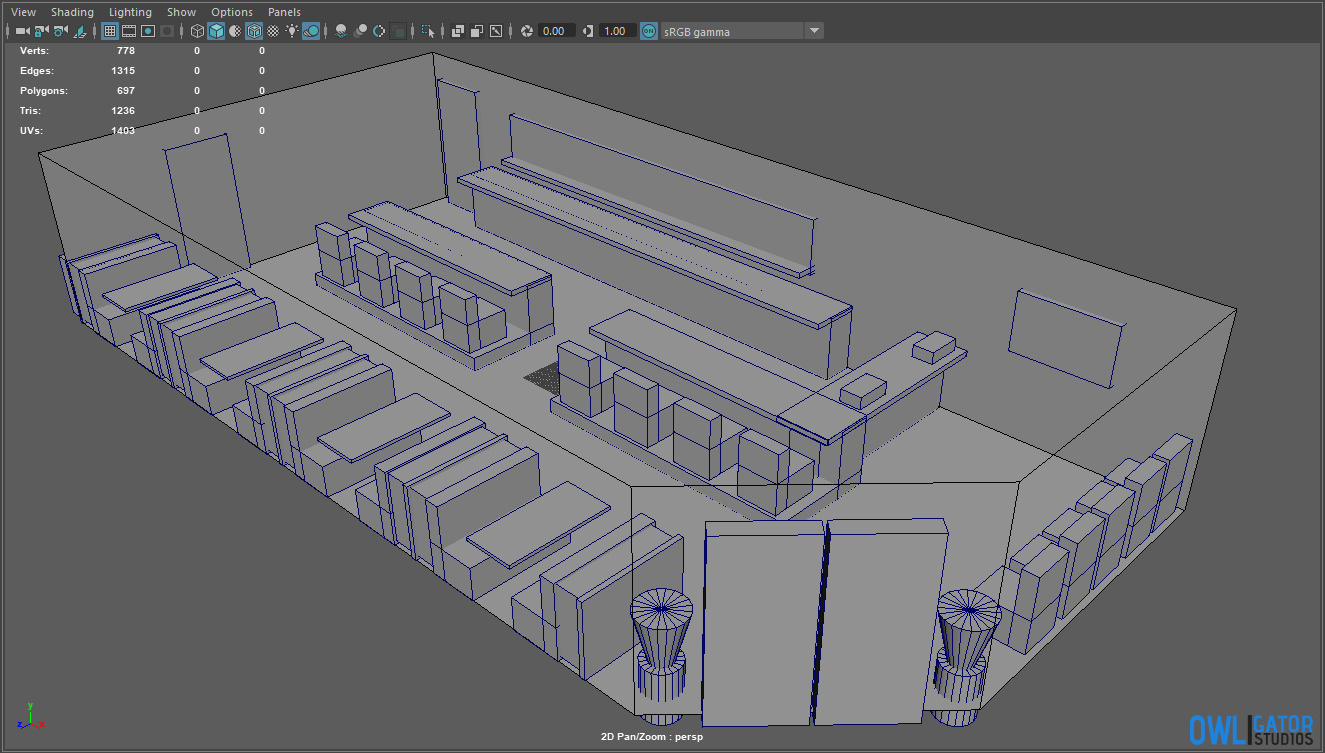Image resolution: width=1325 pixels, height=753 pixels.
Task: Toggle Wireframe on Shaded mode
Action: tap(254, 31)
